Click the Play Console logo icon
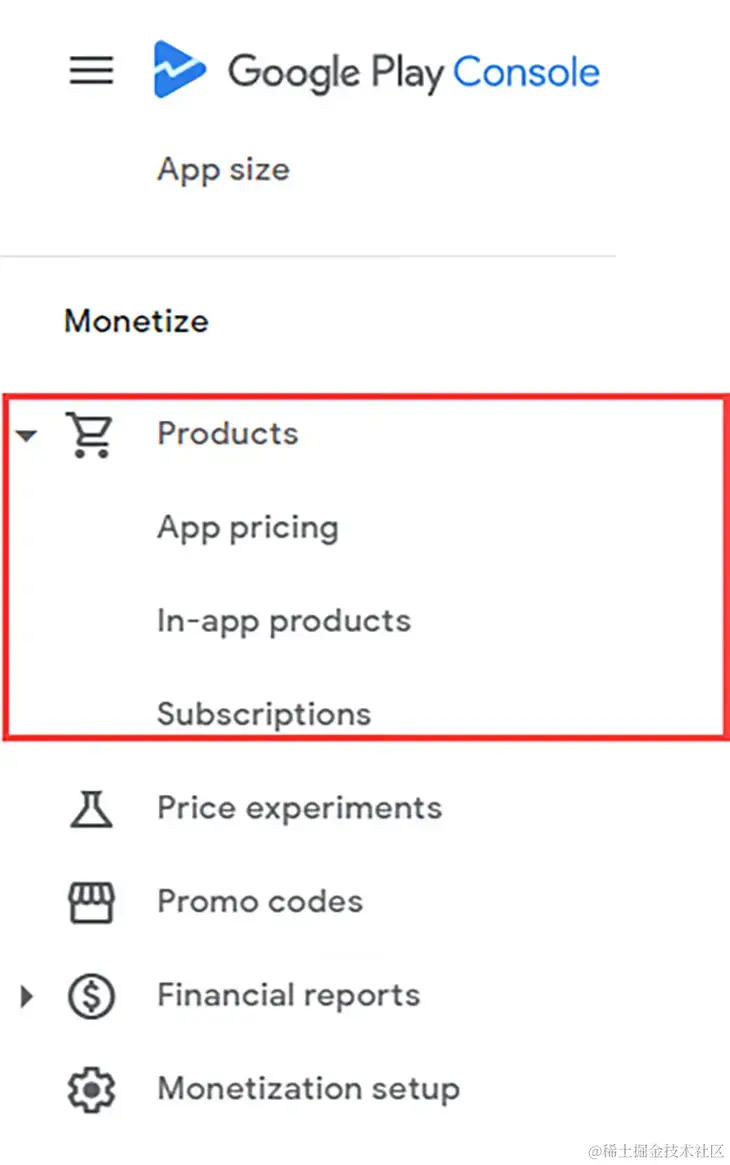Screen dimensions: 730x1165 (178, 70)
